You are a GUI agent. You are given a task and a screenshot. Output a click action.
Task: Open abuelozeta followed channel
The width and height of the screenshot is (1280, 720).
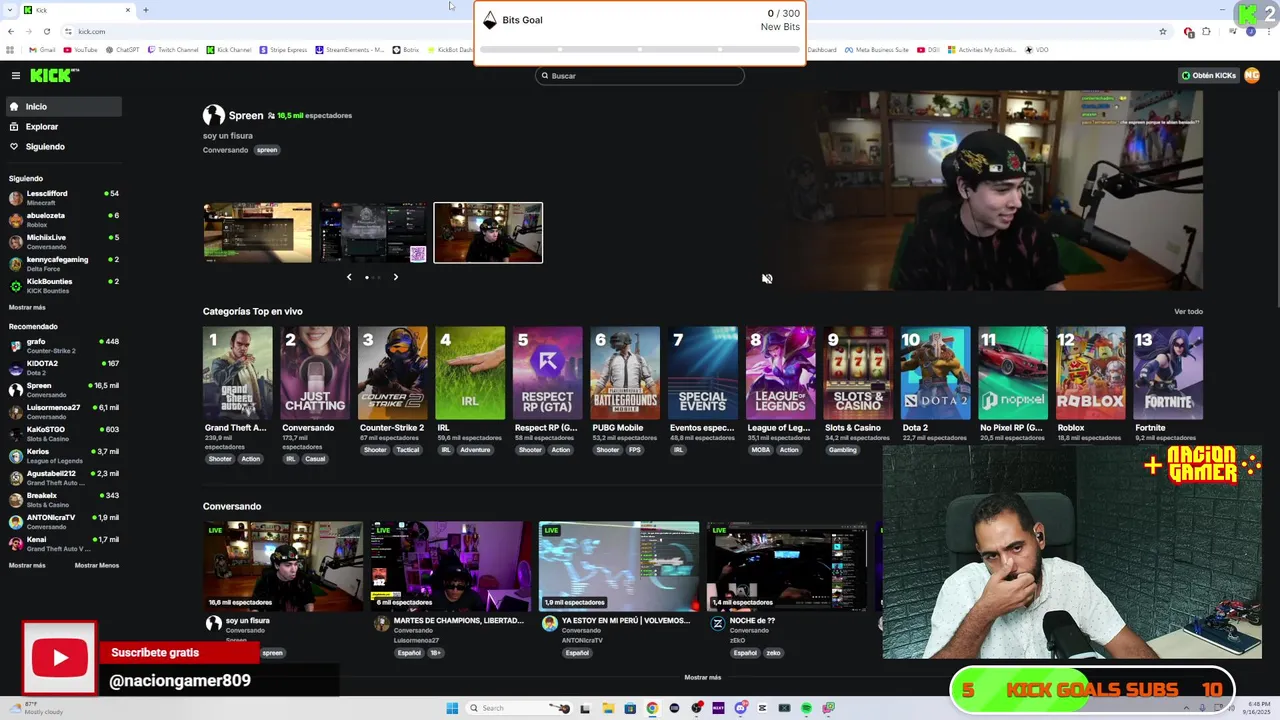point(62,219)
